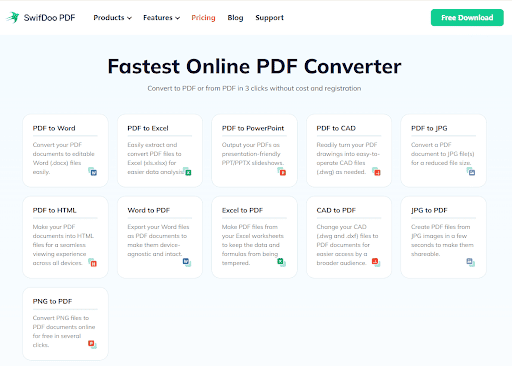Click the Word to PDF card icon
Screen dimensions: 512x366
187,262
